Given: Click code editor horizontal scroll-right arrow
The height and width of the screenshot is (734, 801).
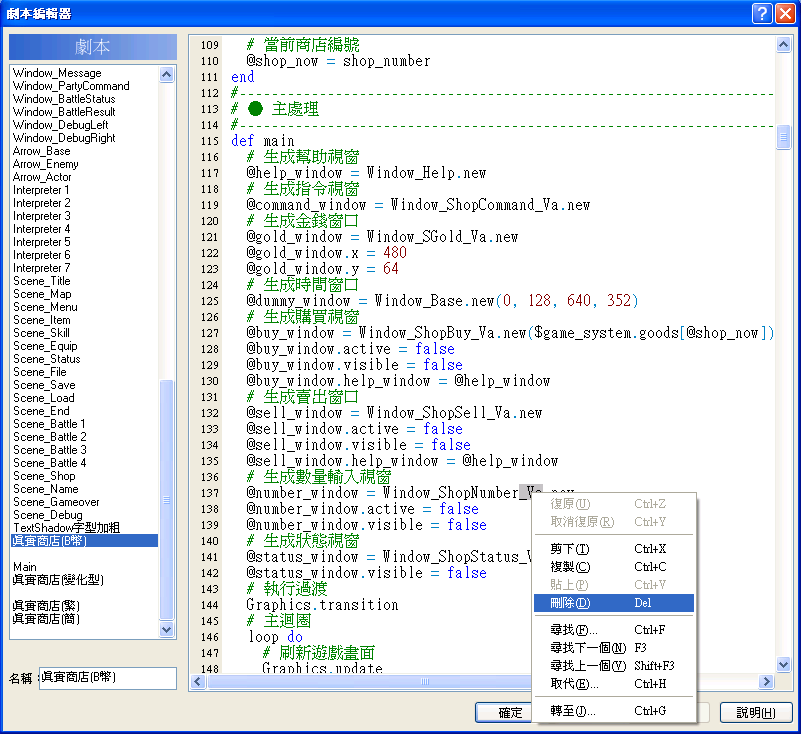Looking at the screenshot, I should pyautogui.click(x=766, y=681).
